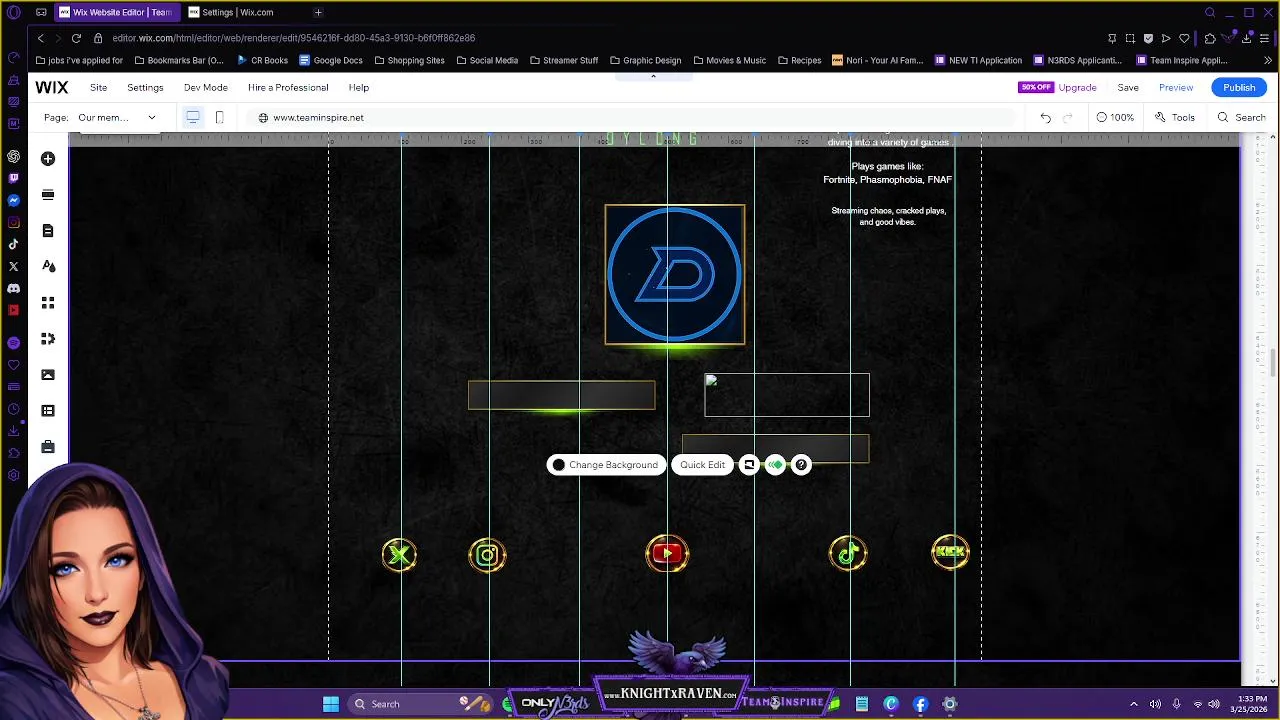The image size is (1280, 720).
Task: Open the Help menu
Action: (x=359, y=88)
